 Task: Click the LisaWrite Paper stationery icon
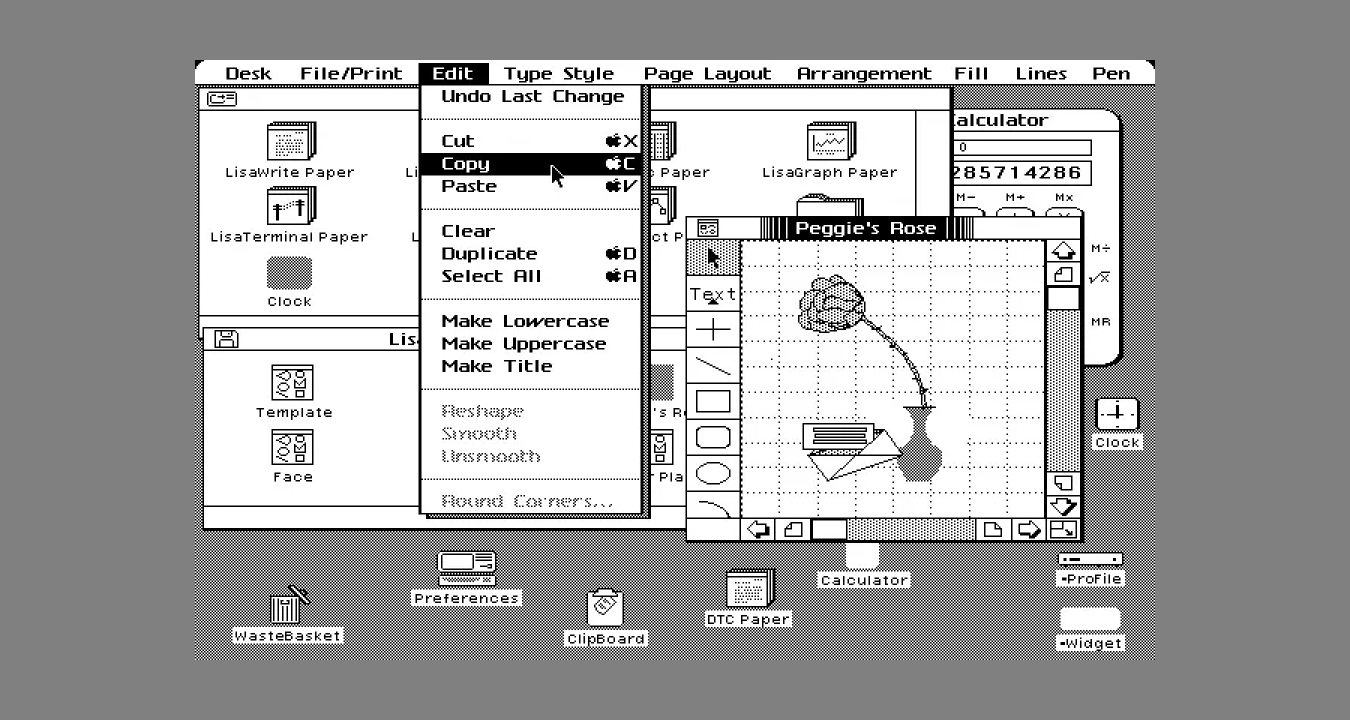pos(291,142)
